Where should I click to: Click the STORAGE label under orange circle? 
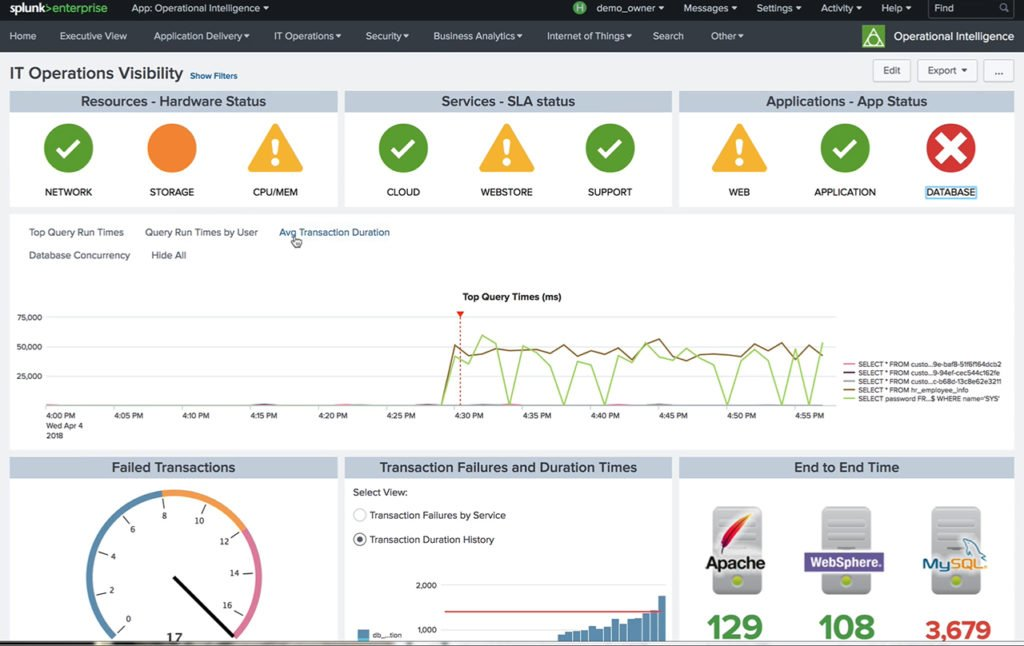[172, 192]
